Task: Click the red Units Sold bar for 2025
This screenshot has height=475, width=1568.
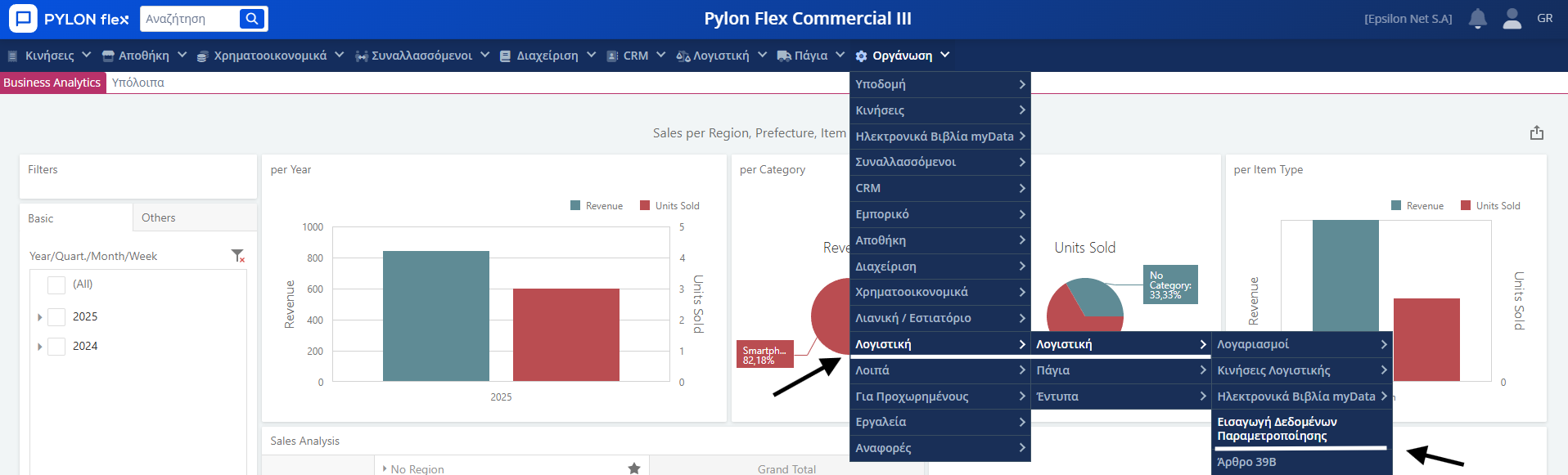Action: click(x=566, y=334)
